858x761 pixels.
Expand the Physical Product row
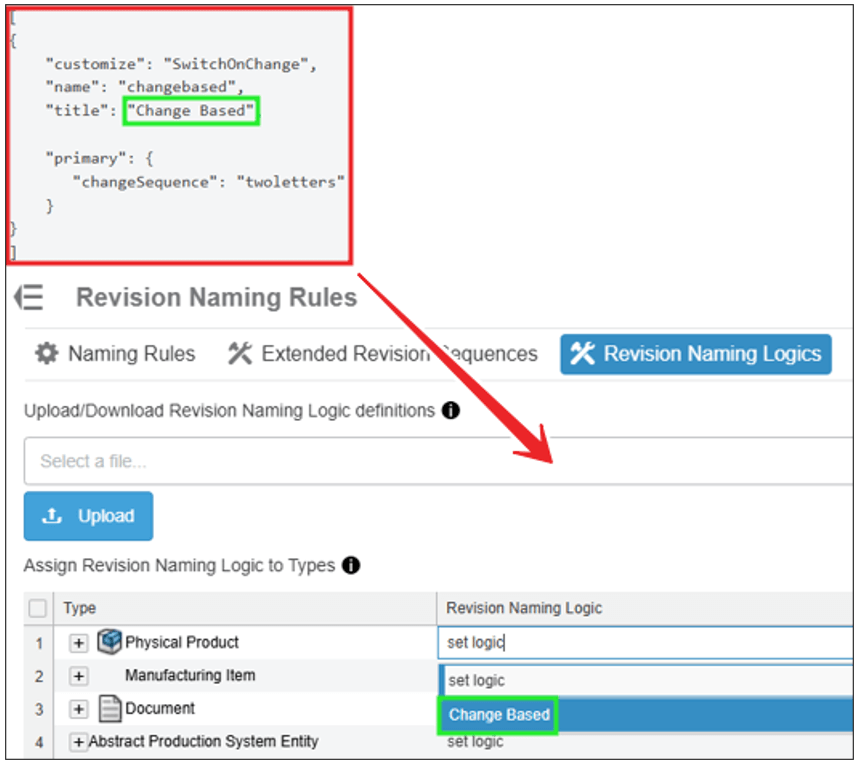[x=79, y=643]
